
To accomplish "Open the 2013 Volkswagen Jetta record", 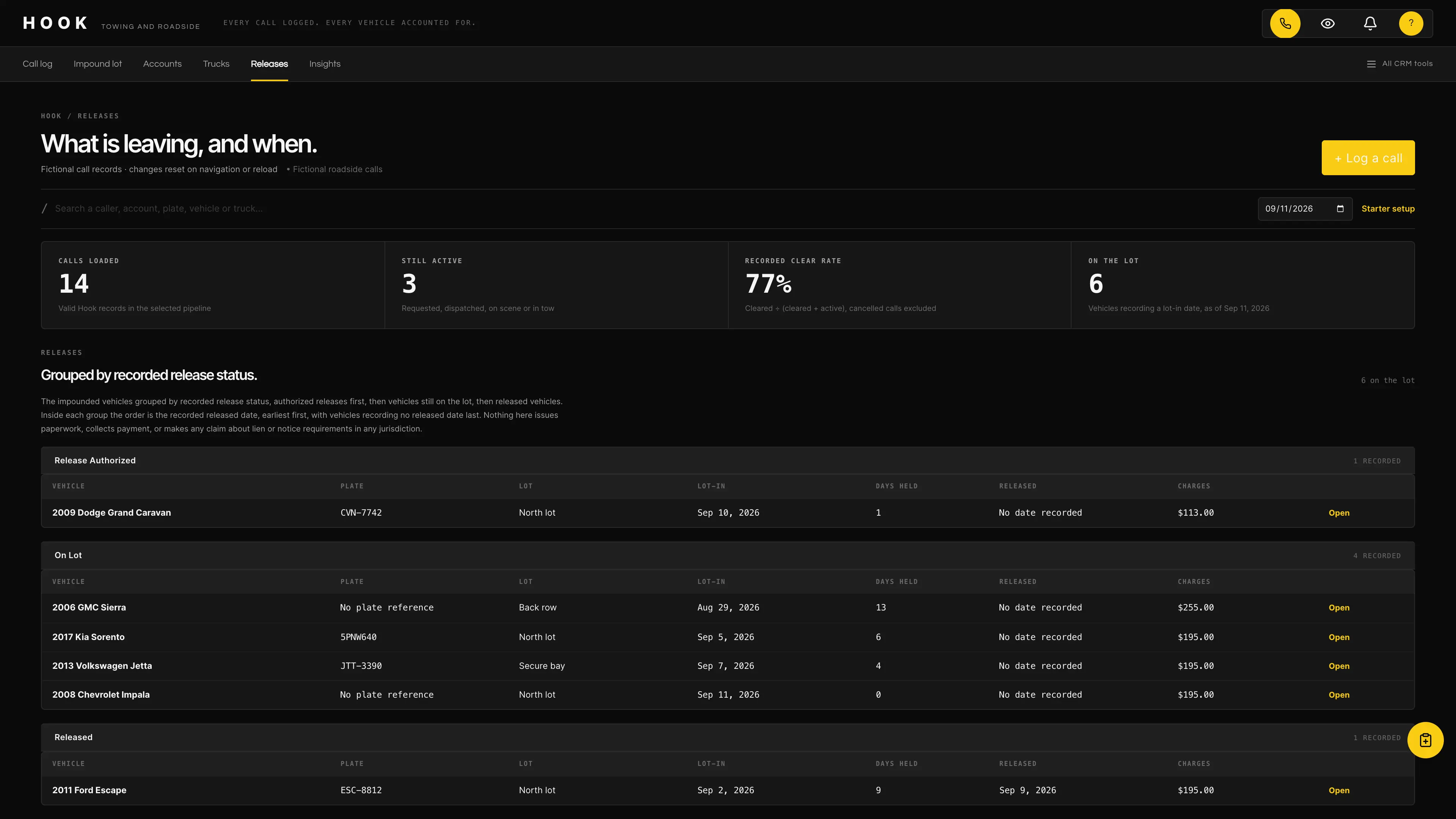I will tap(1339, 666).
